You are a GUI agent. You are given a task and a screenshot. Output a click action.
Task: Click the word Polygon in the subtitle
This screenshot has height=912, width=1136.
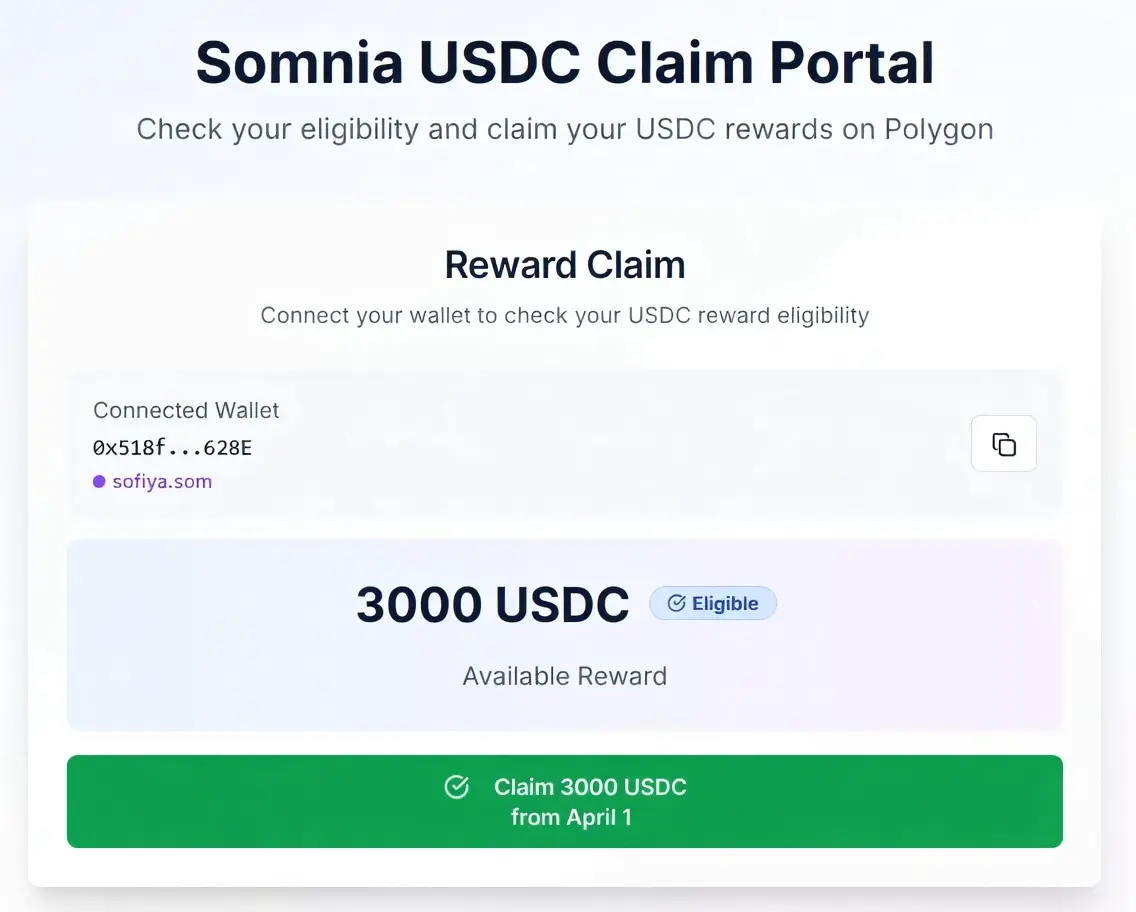pyautogui.click(x=938, y=129)
